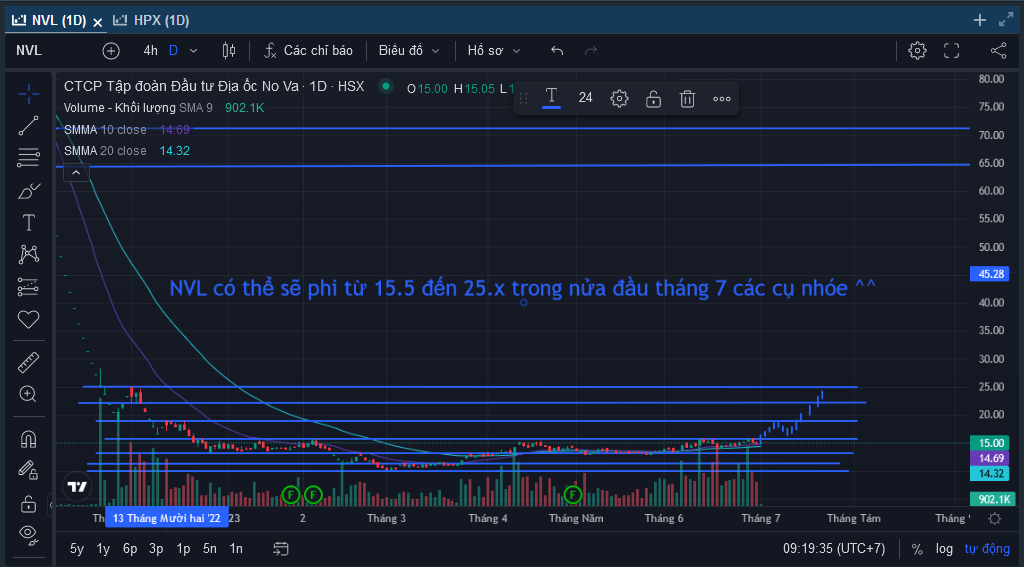Viewport: 1024px width, 567px height.
Task: Expand the Biểu đồ dropdown
Action: click(x=409, y=50)
